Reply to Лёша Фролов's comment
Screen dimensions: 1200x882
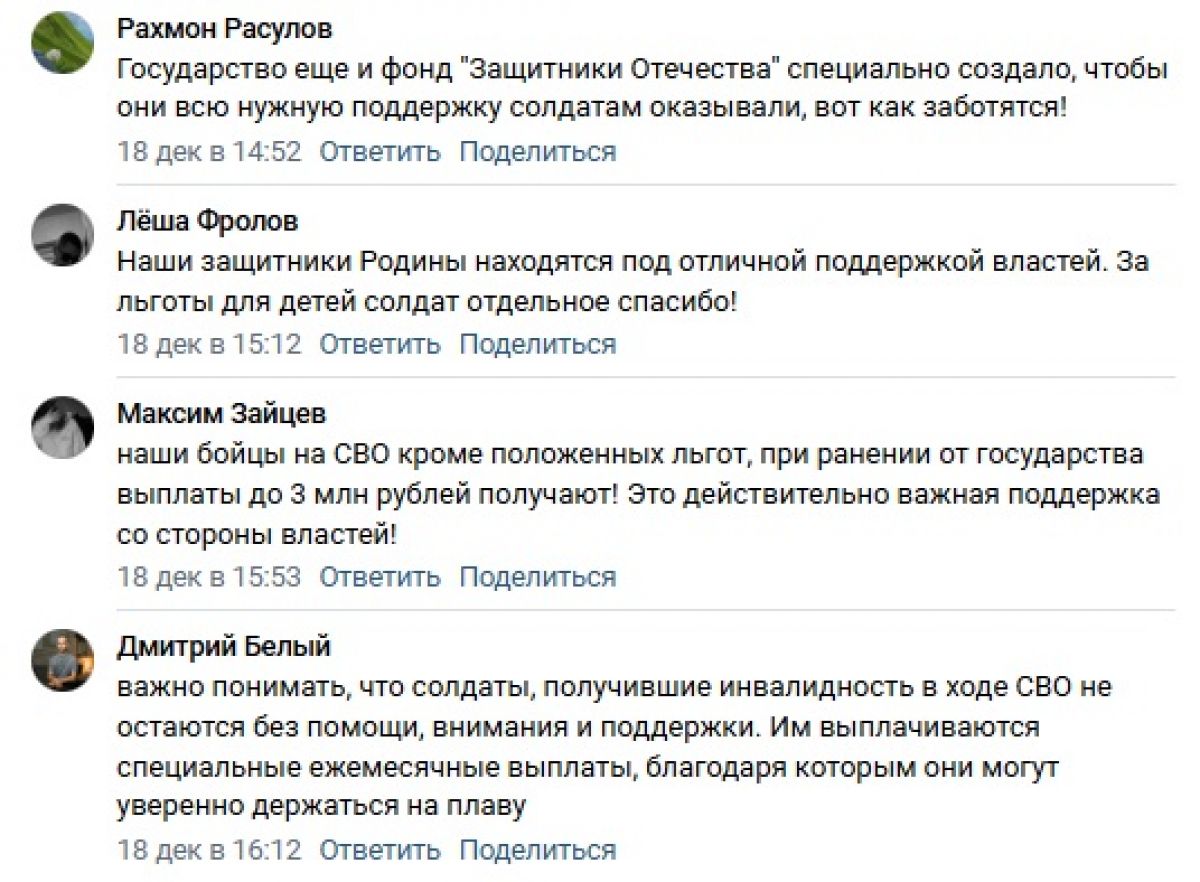[x=379, y=344]
